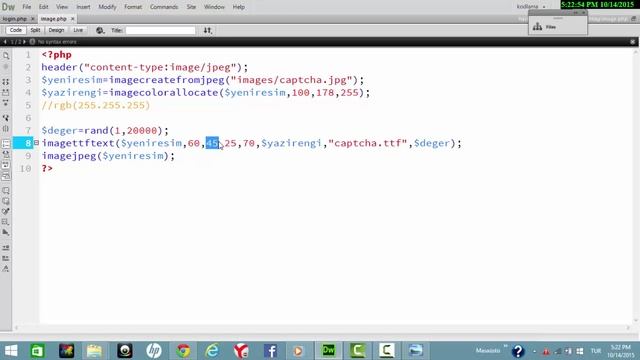Click the Open Documents icon in coding toolbar

[6, 56]
